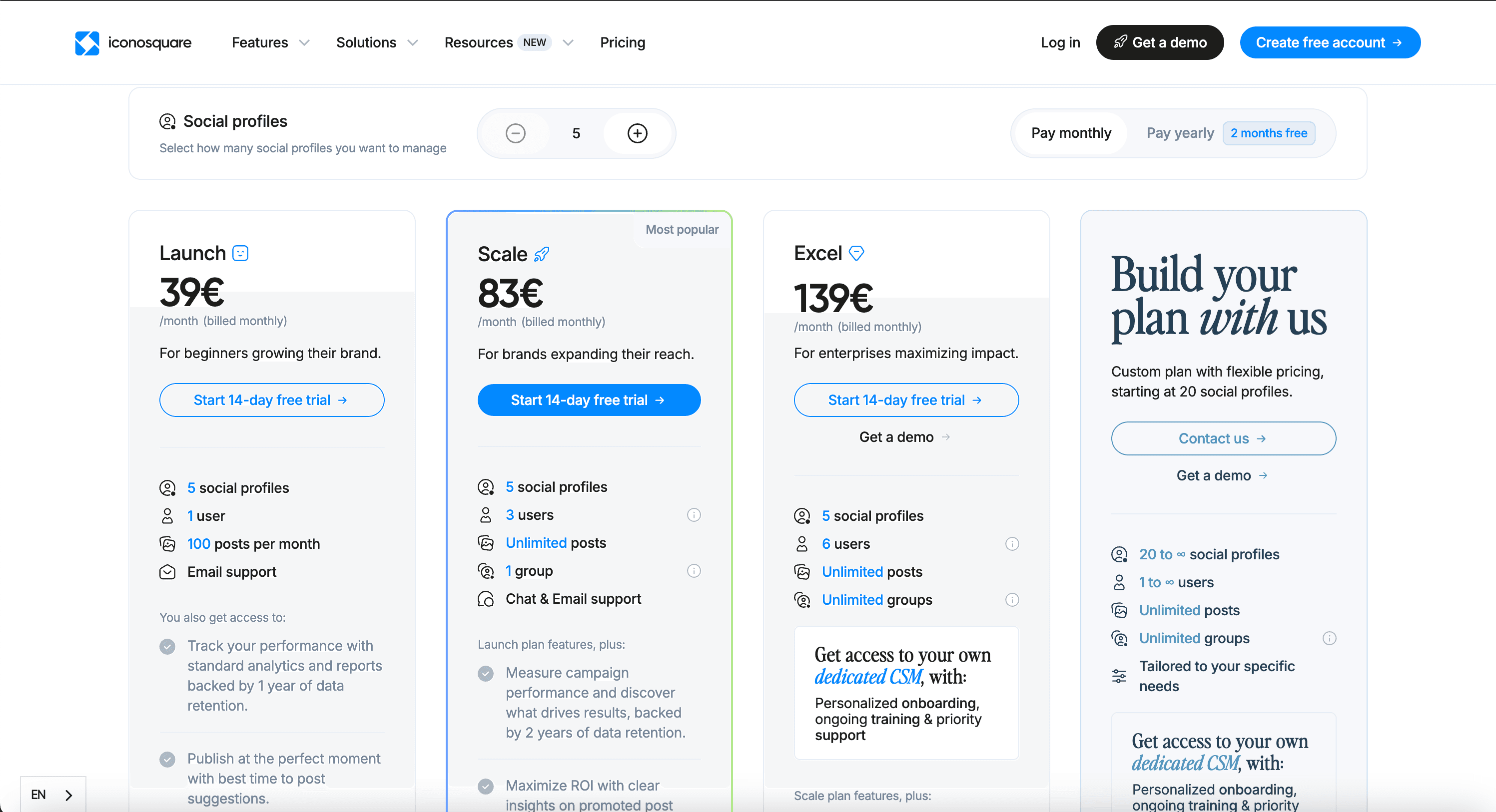This screenshot has height=812, width=1496.
Task: Click the black Get a demo header button
Action: [x=1160, y=42]
